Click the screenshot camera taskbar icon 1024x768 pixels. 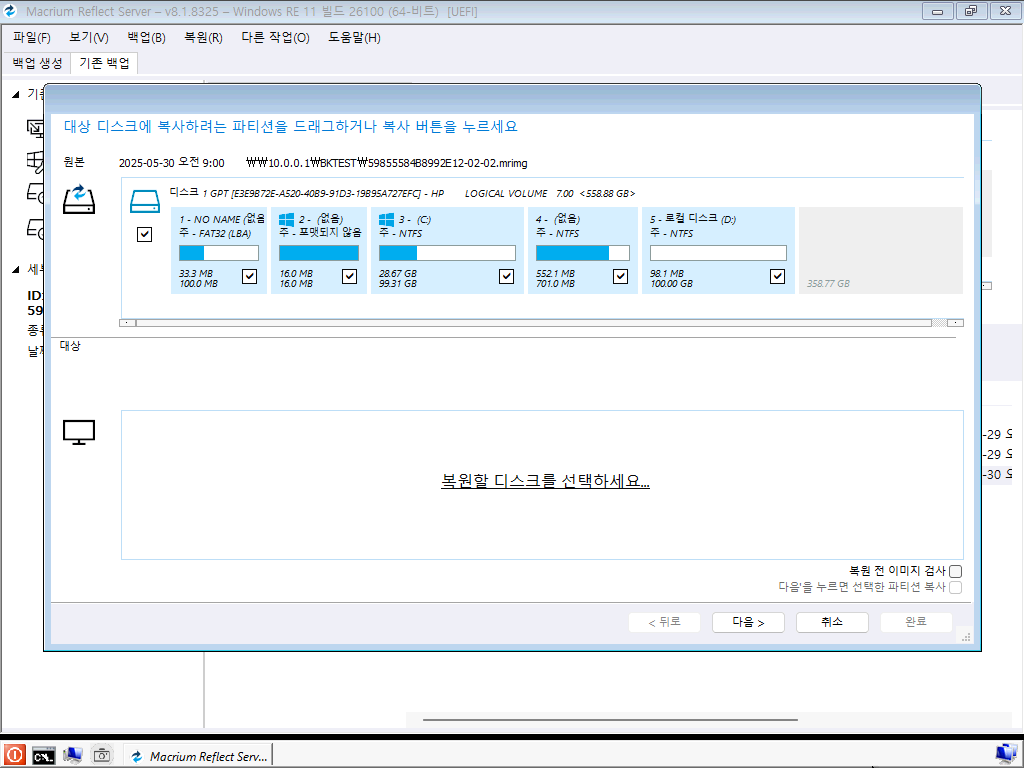[102, 756]
